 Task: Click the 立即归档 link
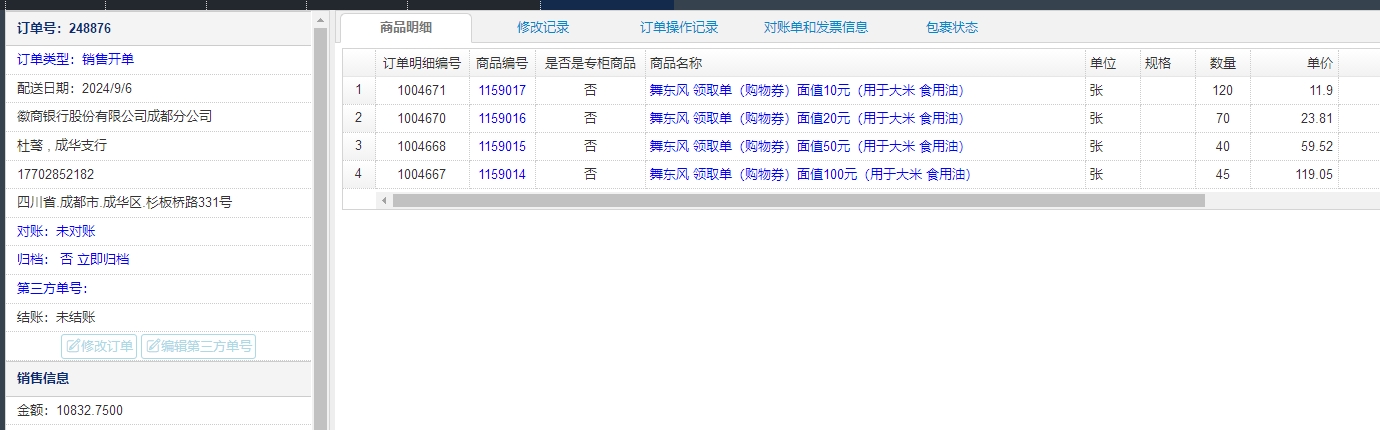point(103,259)
